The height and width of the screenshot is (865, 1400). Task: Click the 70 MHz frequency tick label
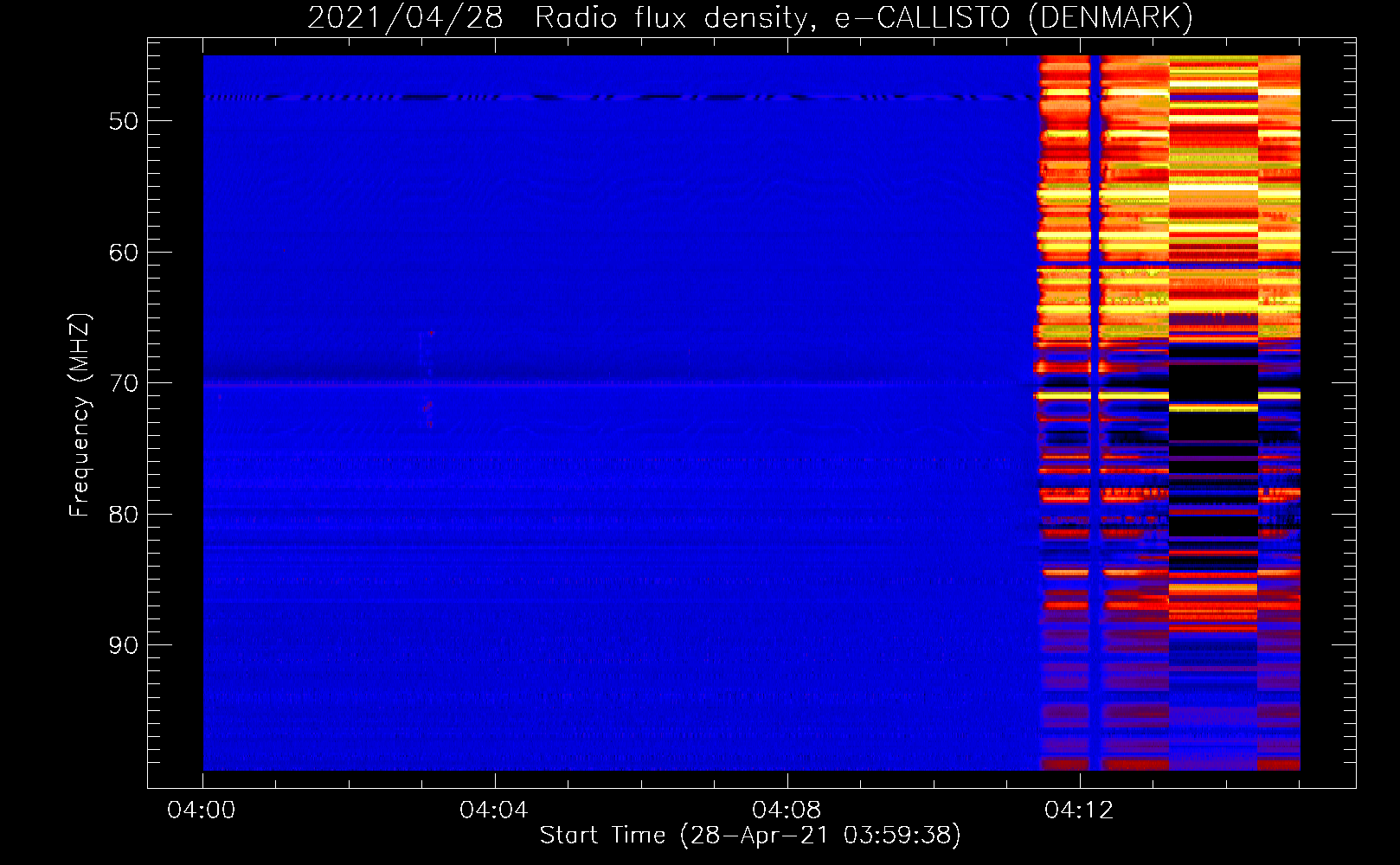tap(124, 383)
